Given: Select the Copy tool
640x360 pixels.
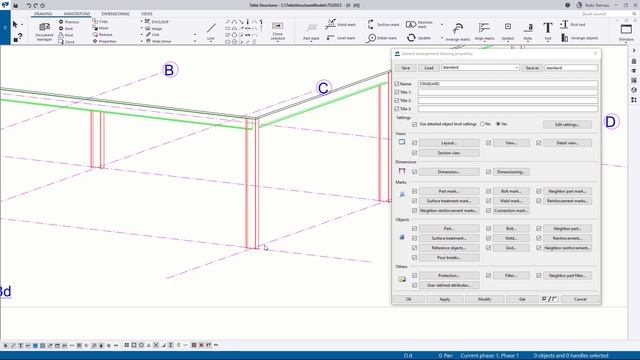Looking at the screenshot, I should click(100, 21).
